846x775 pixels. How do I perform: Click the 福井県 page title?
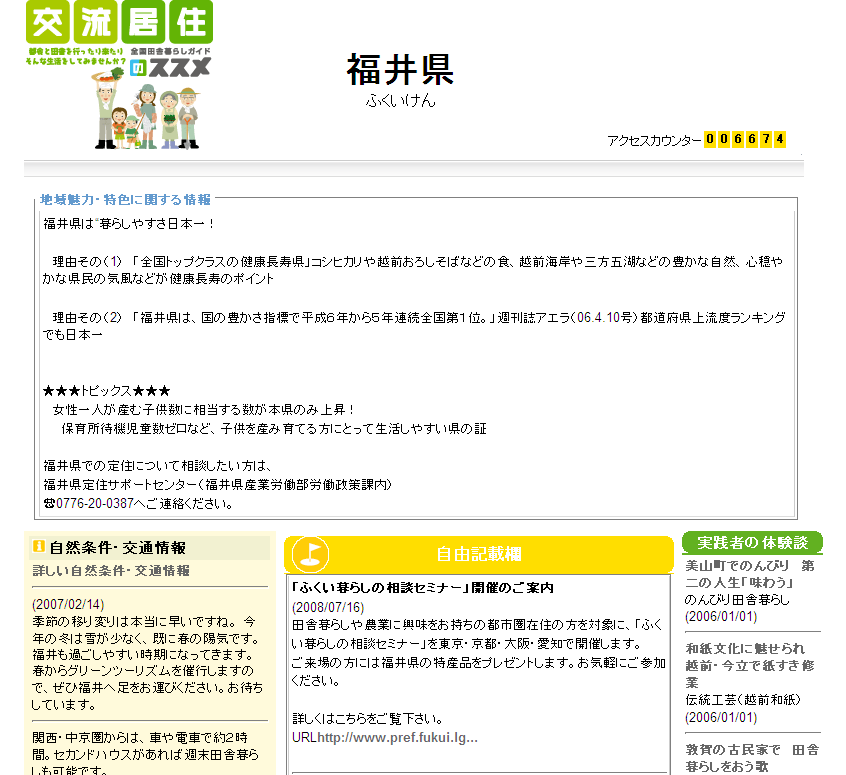[400, 70]
